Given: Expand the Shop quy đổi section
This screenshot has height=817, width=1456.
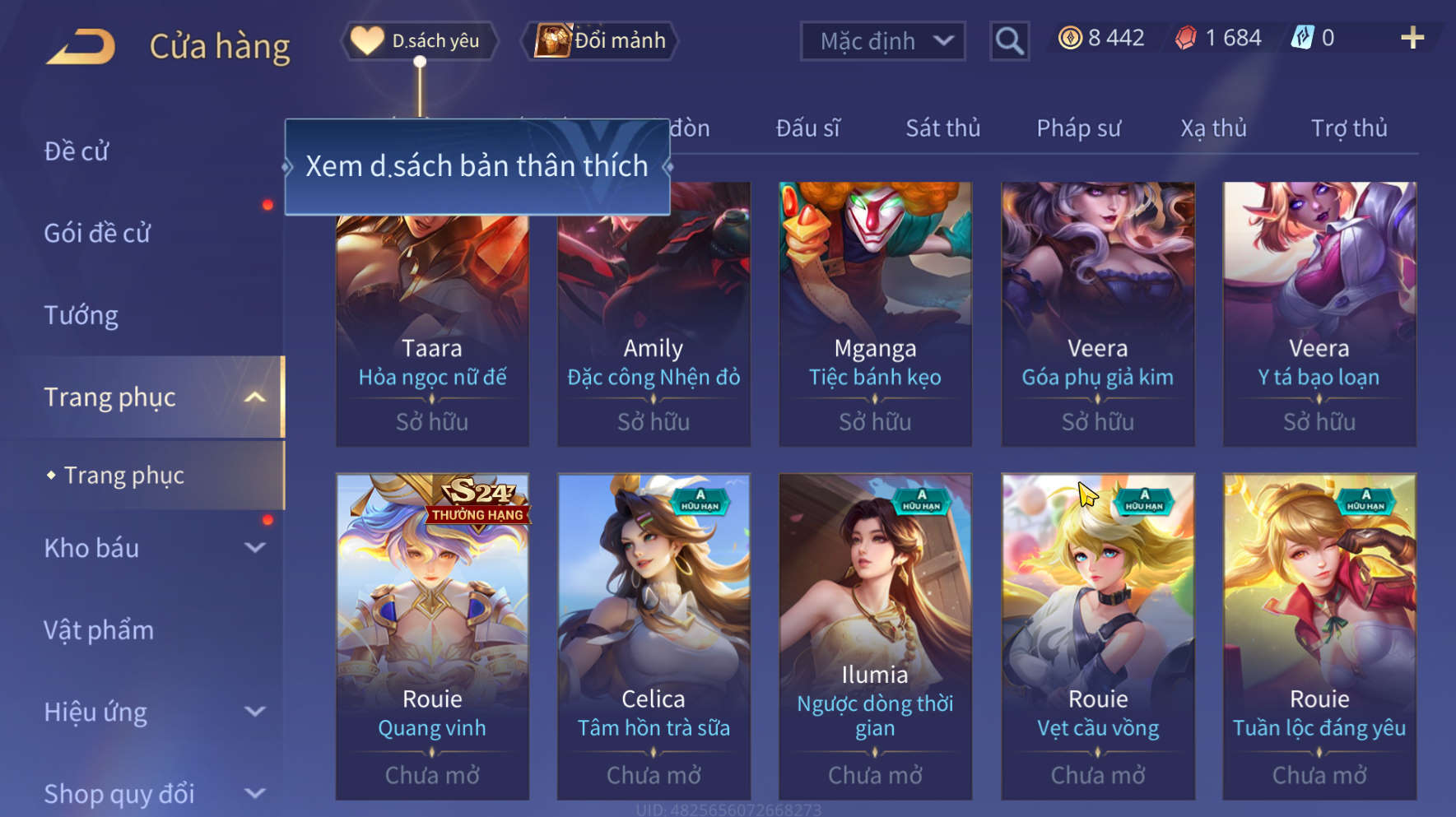Looking at the screenshot, I should (255, 793).
